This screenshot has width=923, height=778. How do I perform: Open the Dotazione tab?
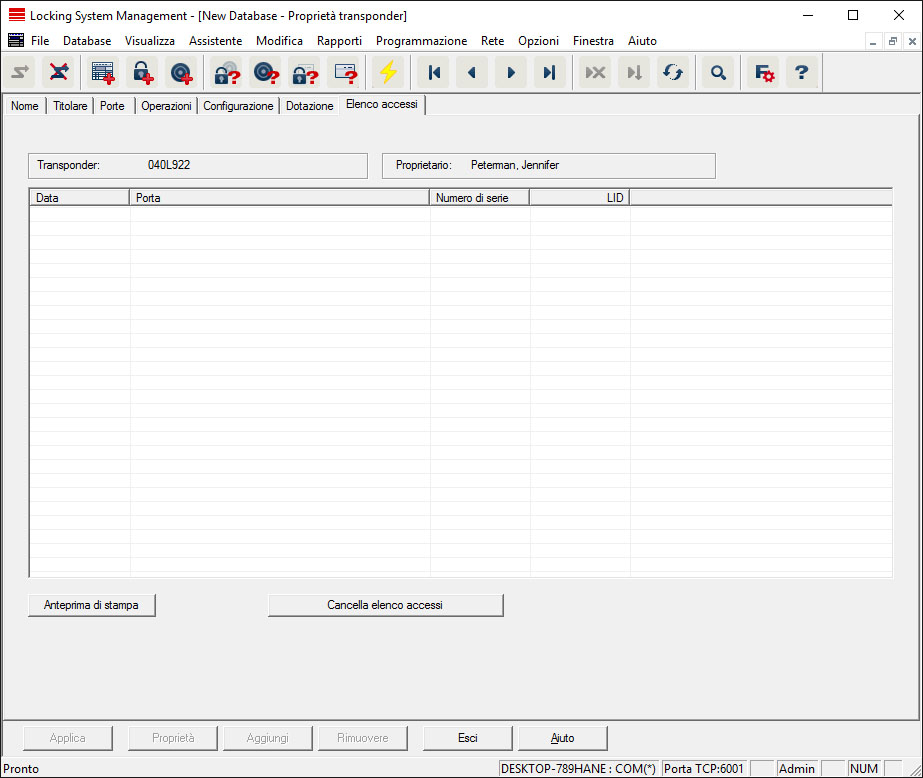point(309,106)
